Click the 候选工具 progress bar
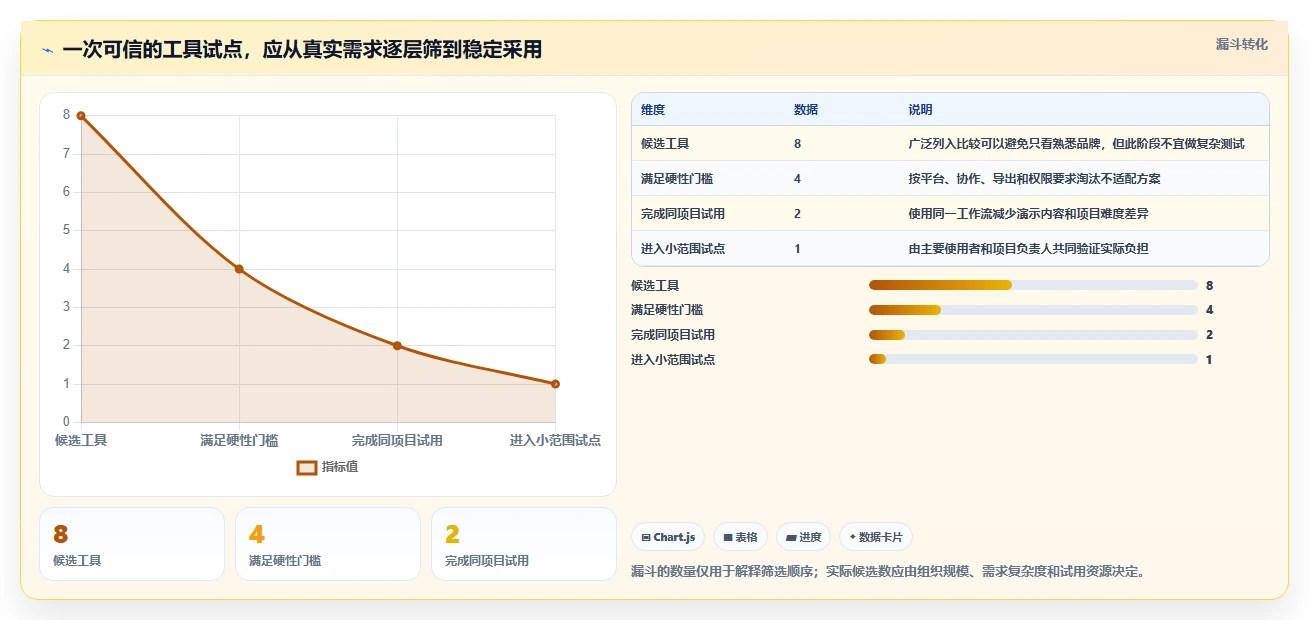 click(x=1033, y=285)
